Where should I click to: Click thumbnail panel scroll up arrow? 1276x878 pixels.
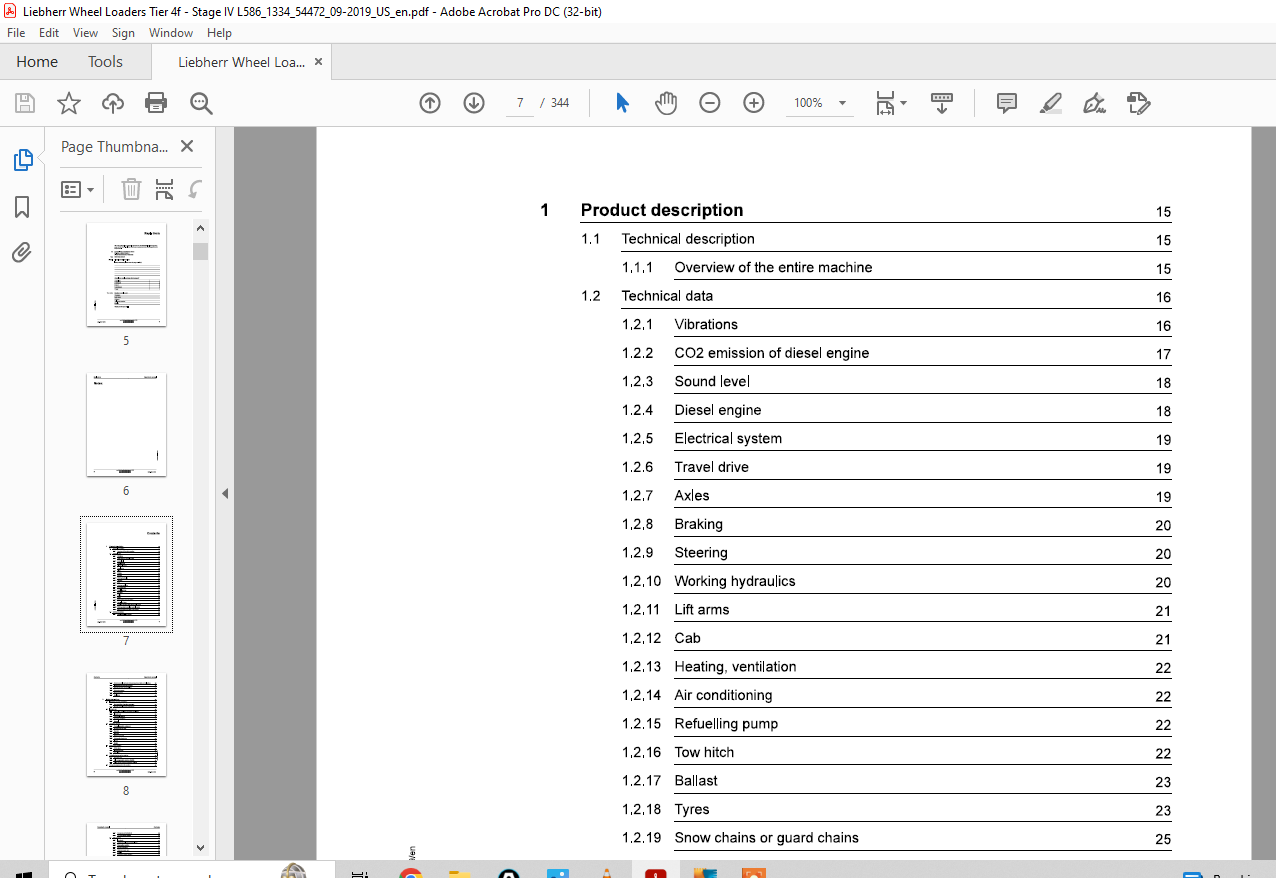pos(200,228)
